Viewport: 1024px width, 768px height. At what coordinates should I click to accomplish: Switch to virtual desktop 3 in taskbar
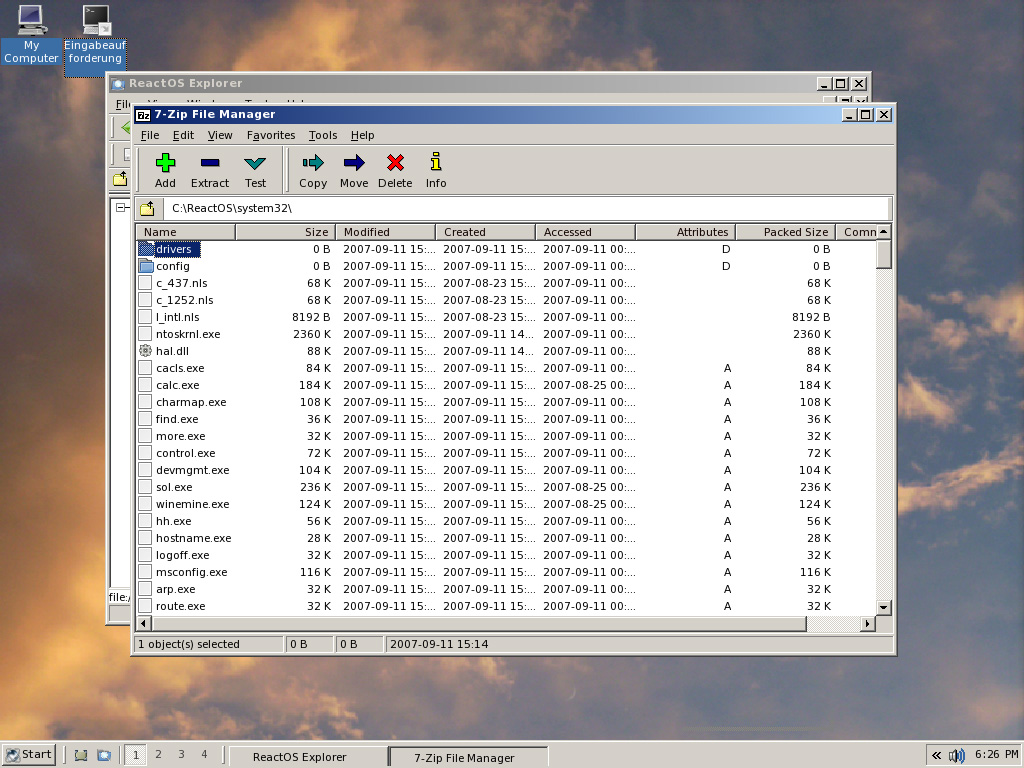181,755
